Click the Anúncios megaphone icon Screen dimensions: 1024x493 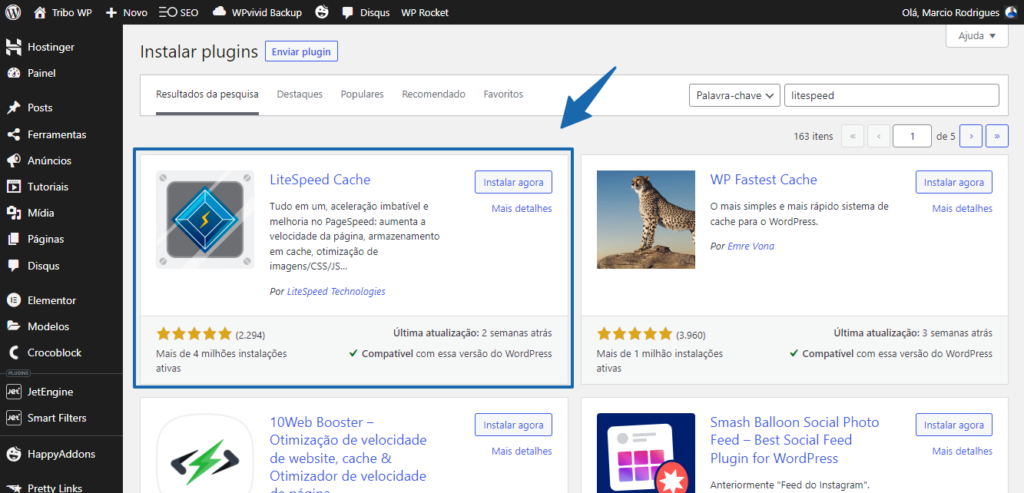point(14,161)
